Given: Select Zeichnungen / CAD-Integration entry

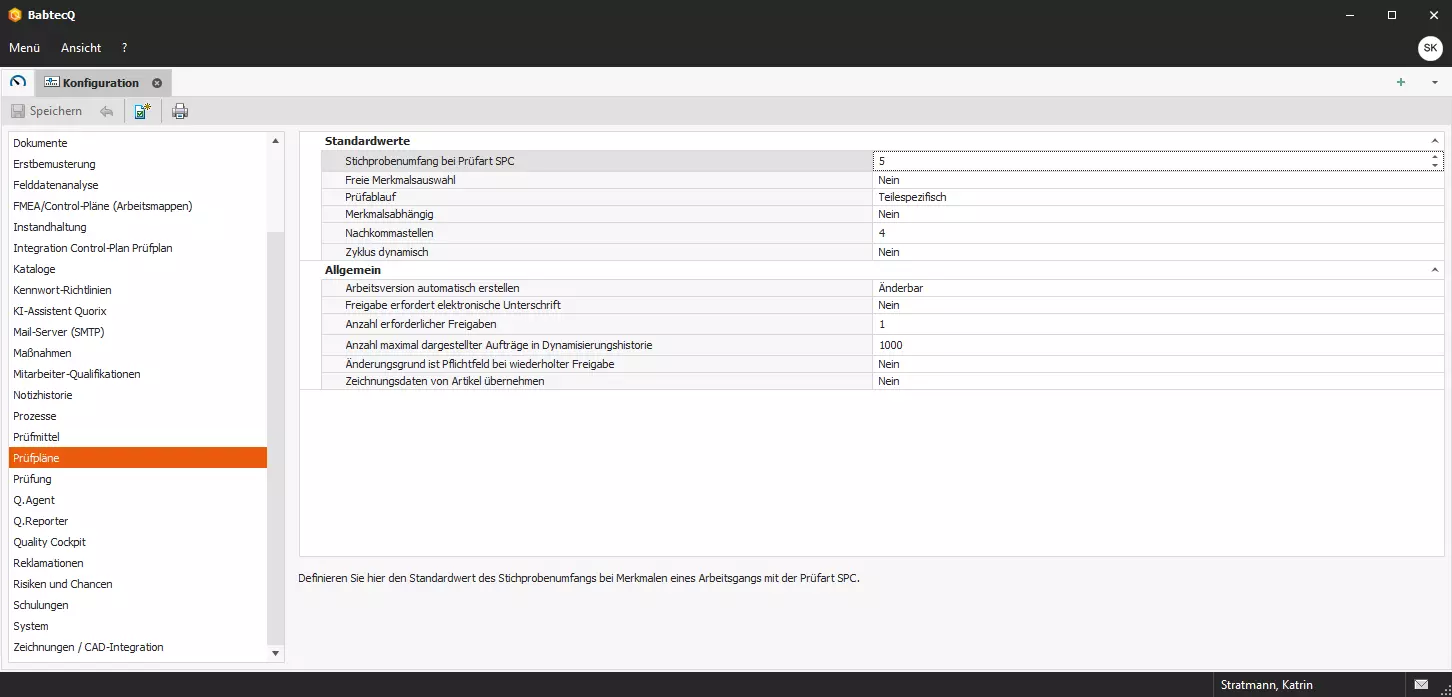Looking at the screenshot, I should [x=137, y=647].
